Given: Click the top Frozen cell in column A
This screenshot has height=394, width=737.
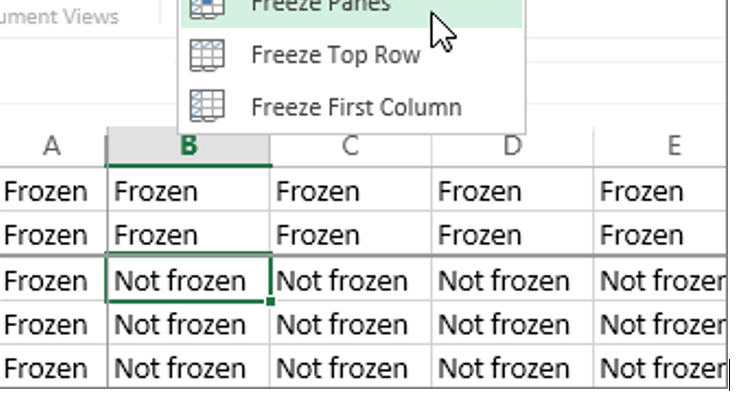Looking at the screenshot, I should pyautogui.click(x=53, y=190).
